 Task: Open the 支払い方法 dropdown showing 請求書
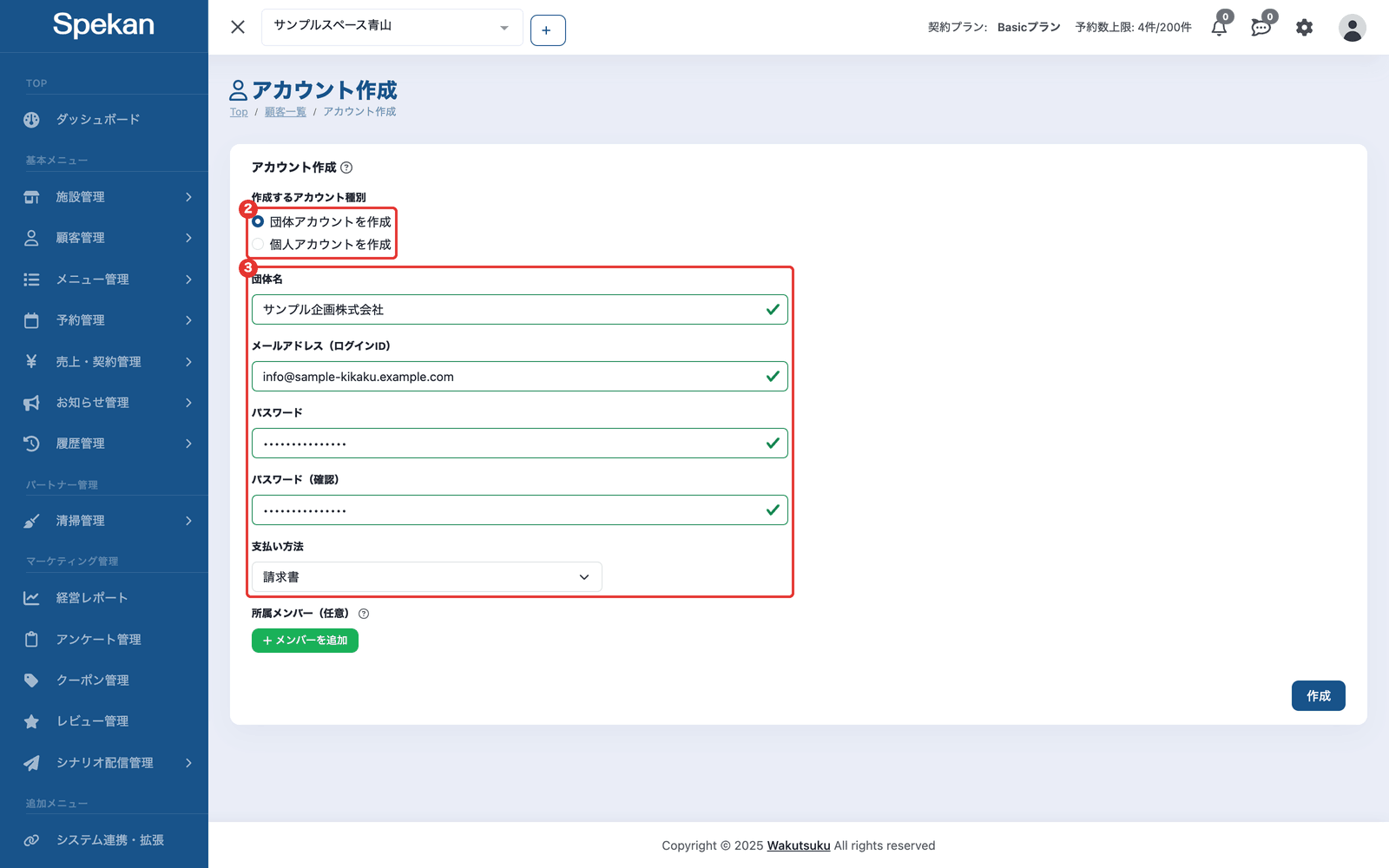click(x=426, y=577)
